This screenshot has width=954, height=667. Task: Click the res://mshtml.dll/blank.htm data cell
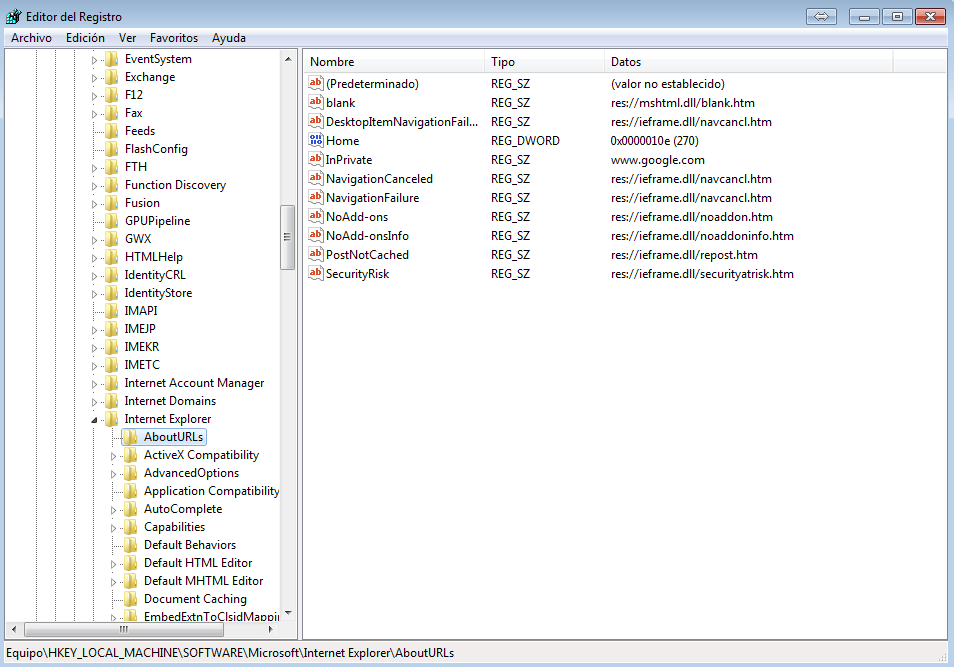click(683, 103)
